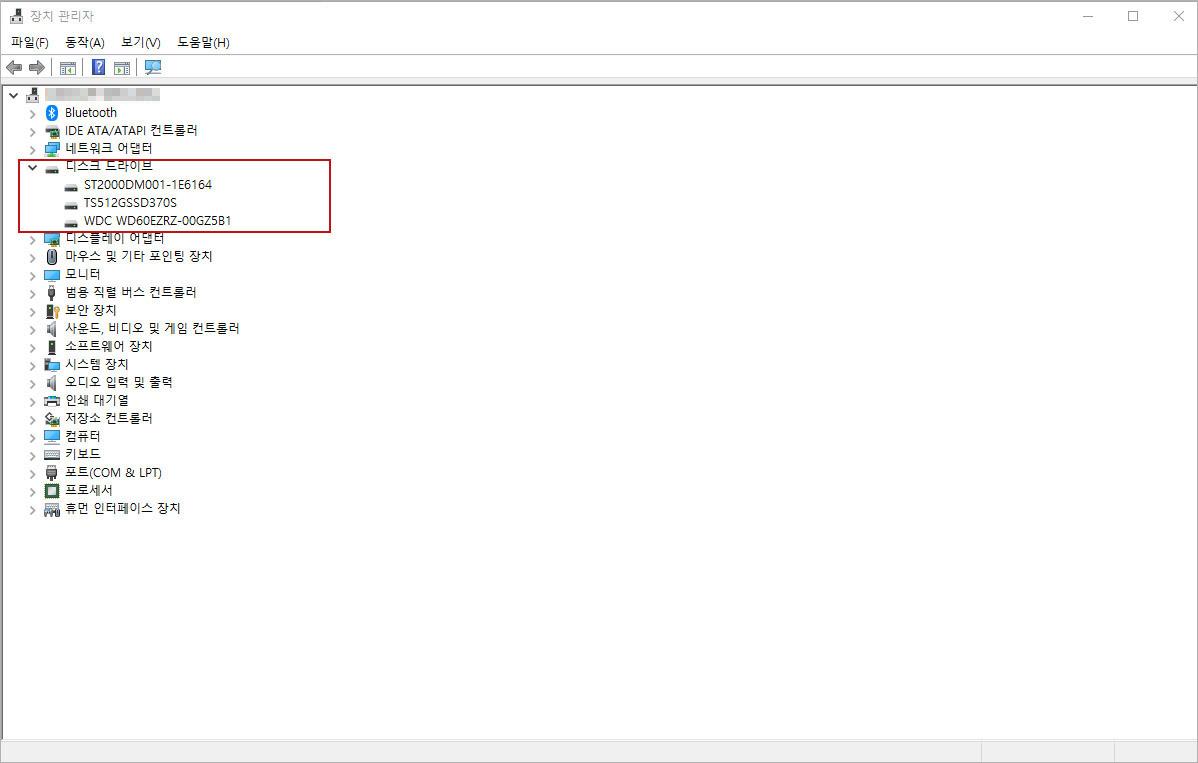Screen dimensions: 1198x763
Task: Minimize the 장치 관리자 window
Action: 1088,16
